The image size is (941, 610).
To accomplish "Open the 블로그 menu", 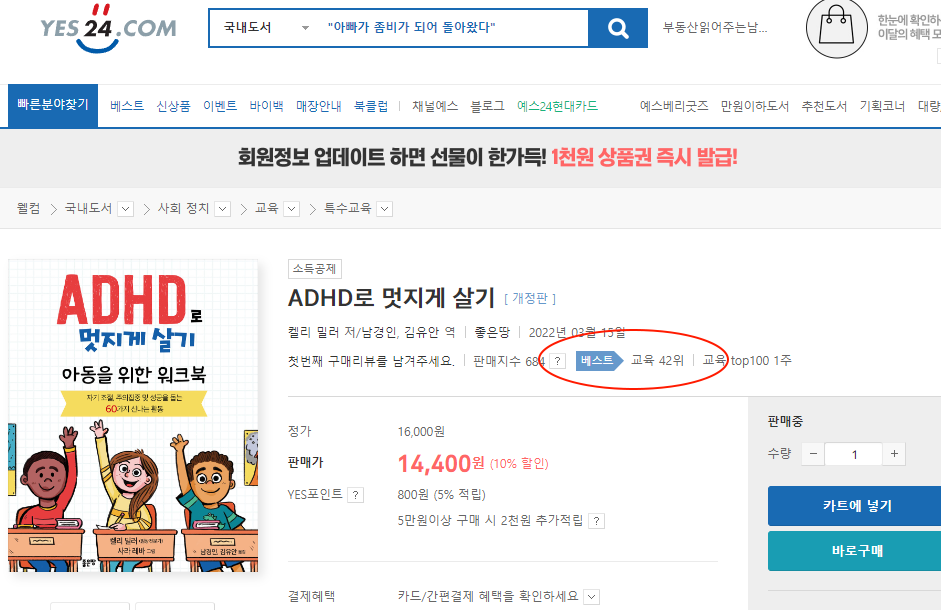I will [x=487, y=106].
